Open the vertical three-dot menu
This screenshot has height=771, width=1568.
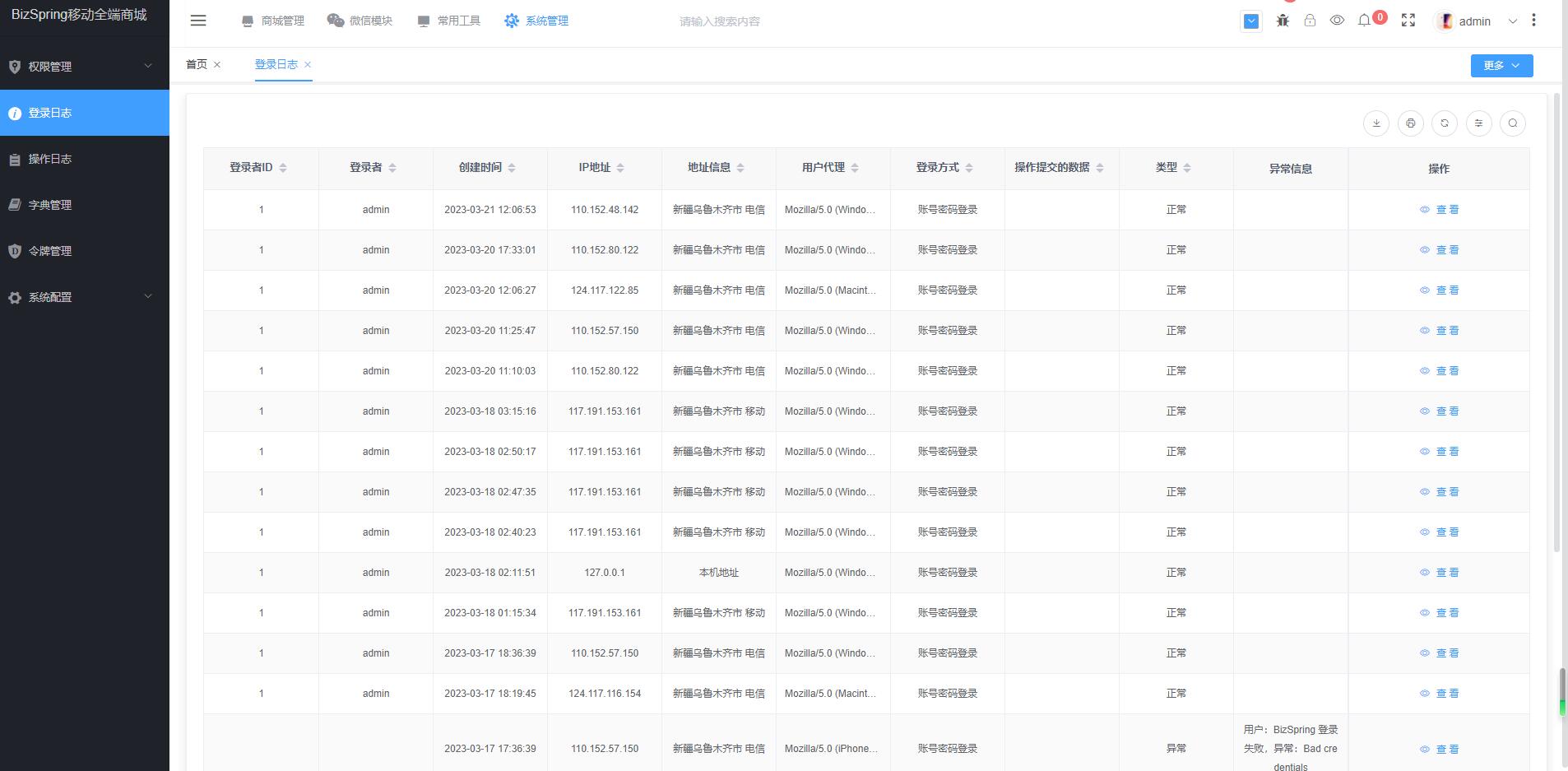click(1533, 21)
